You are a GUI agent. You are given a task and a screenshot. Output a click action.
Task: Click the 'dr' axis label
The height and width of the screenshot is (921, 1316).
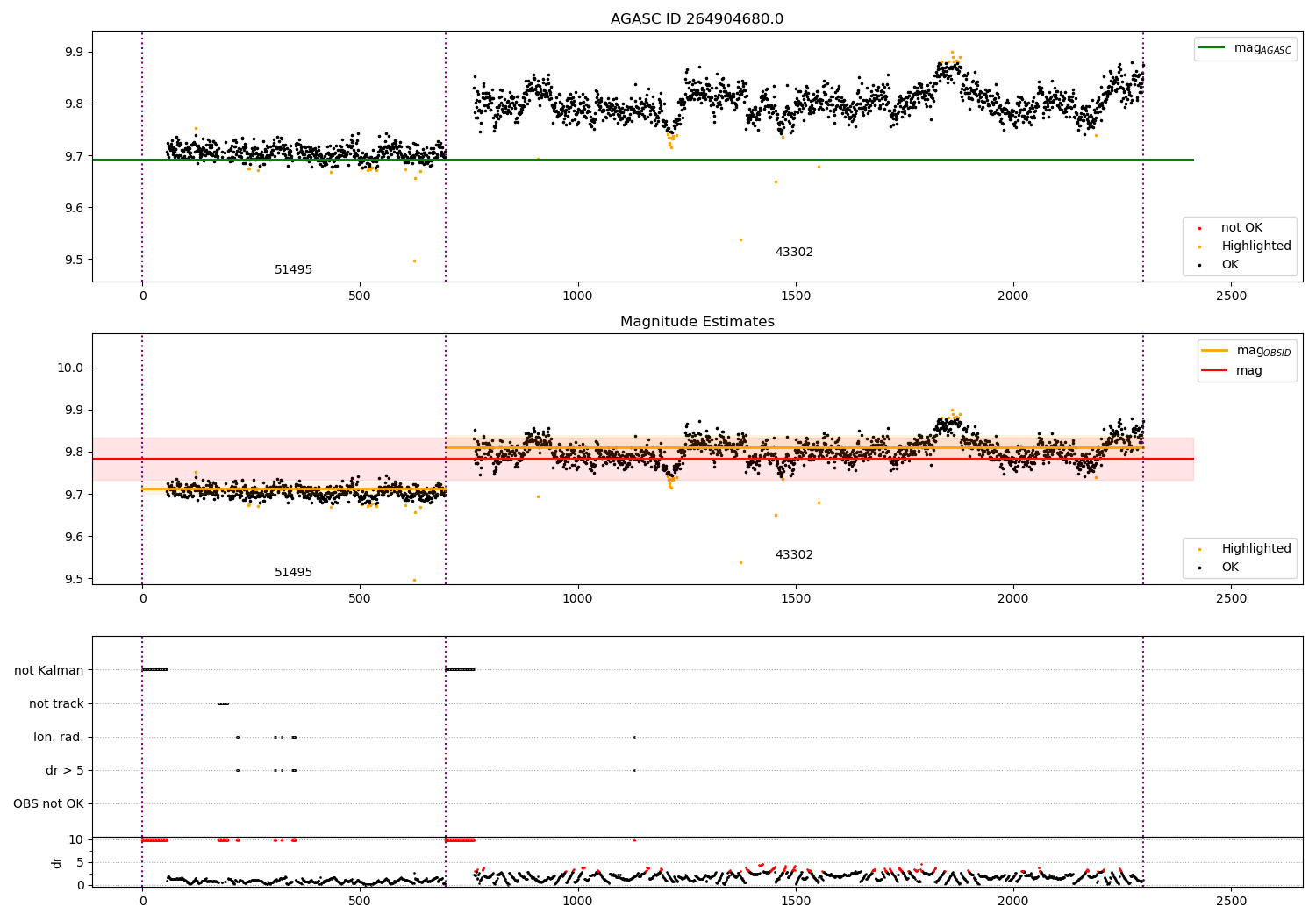click(x=57, y=862)
